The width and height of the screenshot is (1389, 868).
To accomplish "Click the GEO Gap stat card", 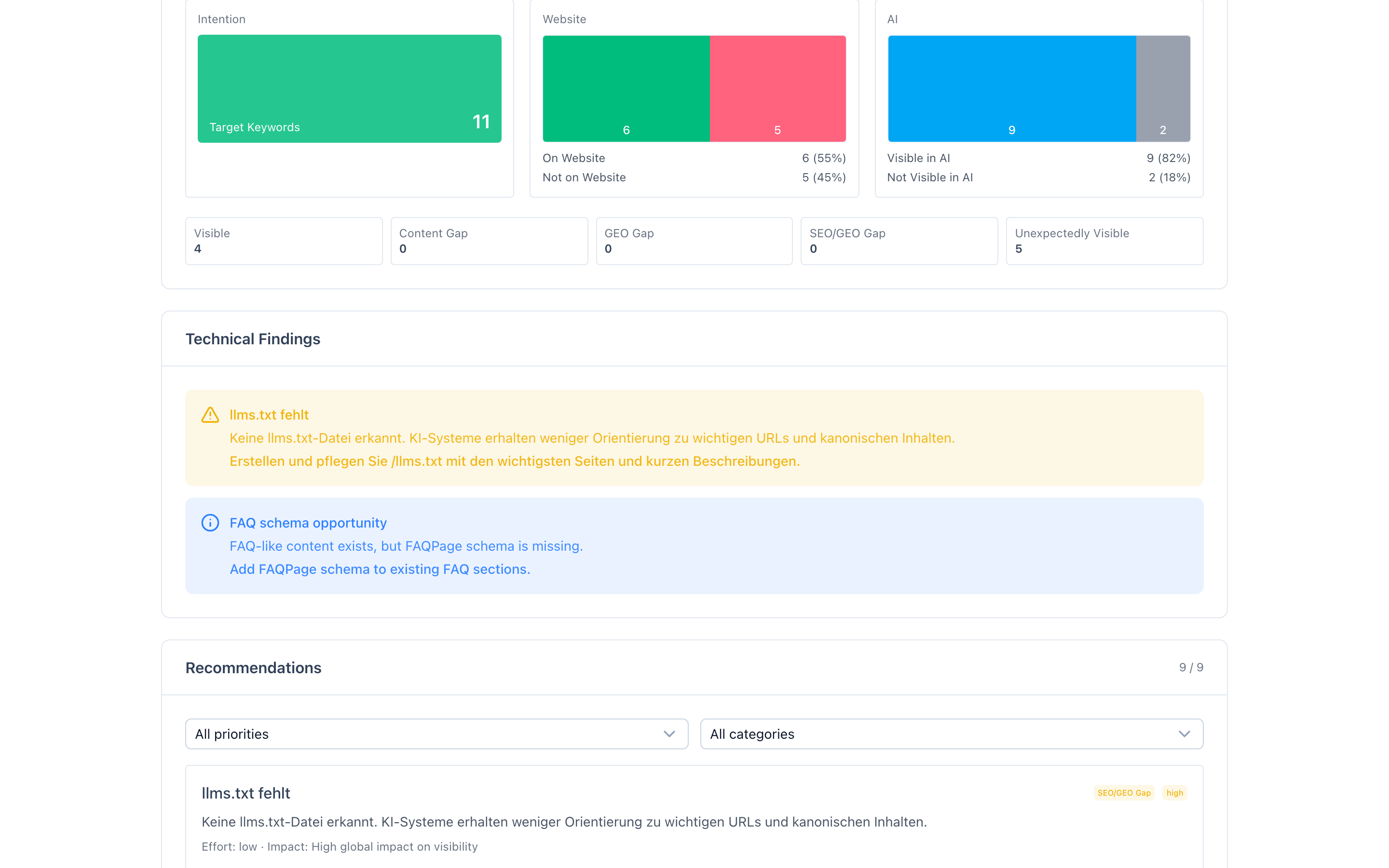I will click(x=694, y=241).
